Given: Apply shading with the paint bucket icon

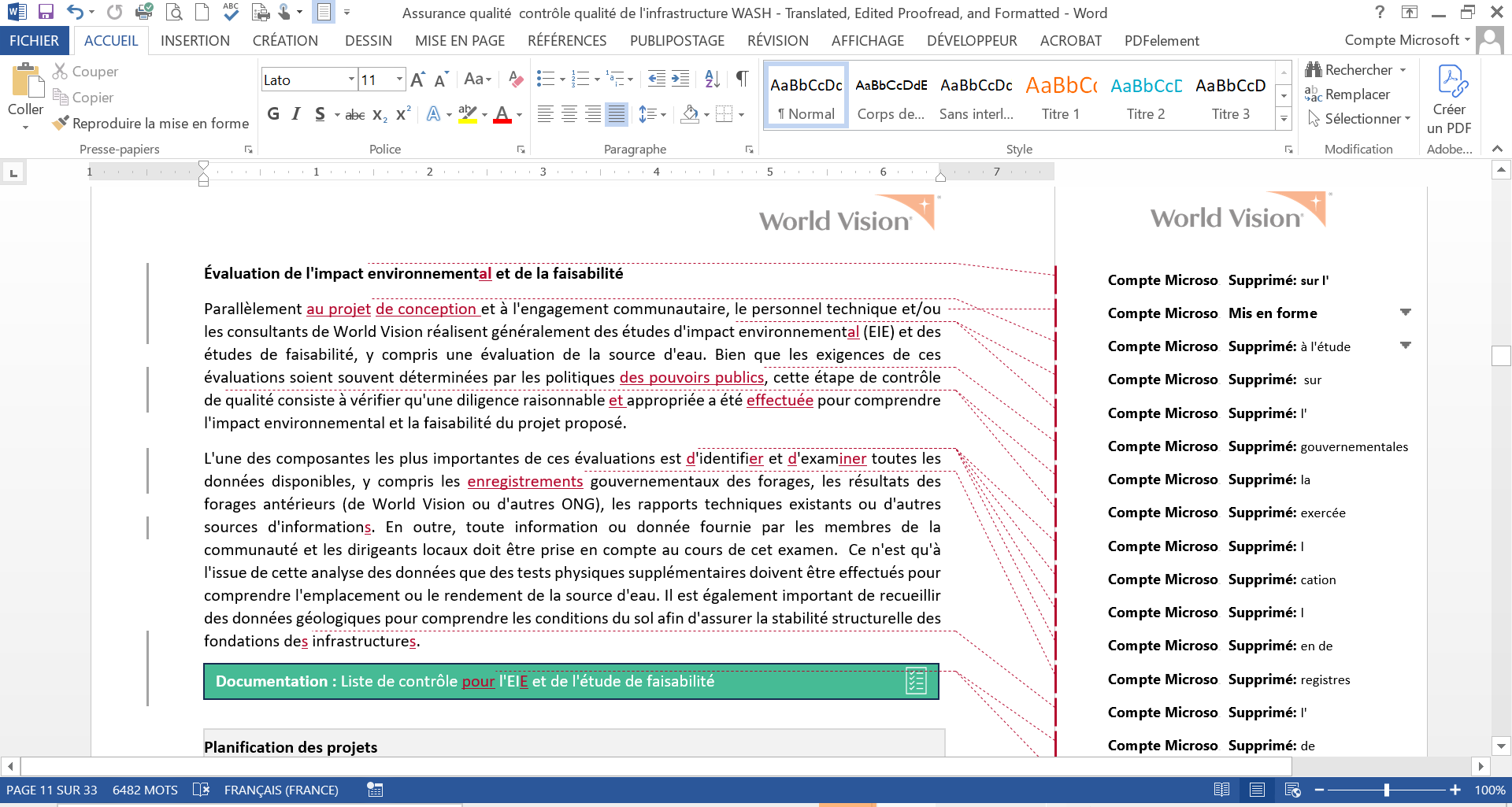Looking at the screenshot, I should coord(691,114).
